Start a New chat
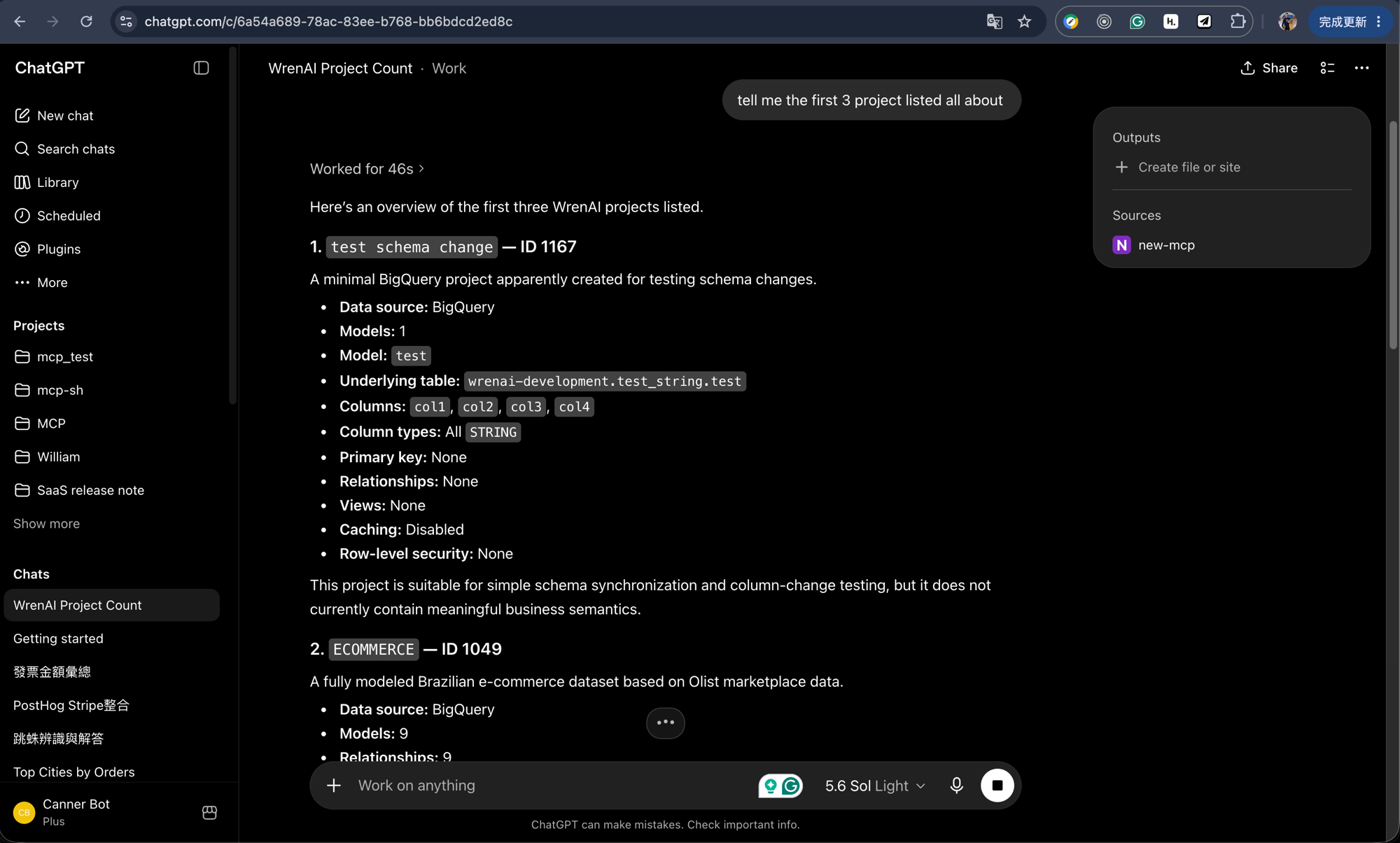Screen dimensions: 1400x843 54,116
